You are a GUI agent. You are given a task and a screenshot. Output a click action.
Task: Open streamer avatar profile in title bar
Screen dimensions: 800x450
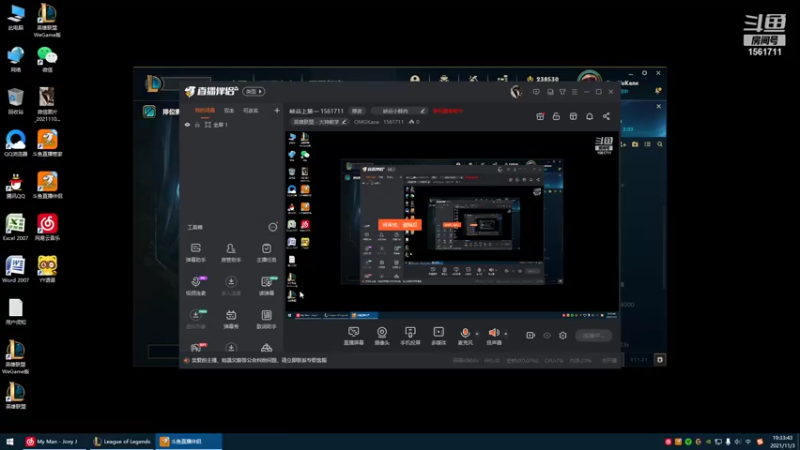(516, 91)
